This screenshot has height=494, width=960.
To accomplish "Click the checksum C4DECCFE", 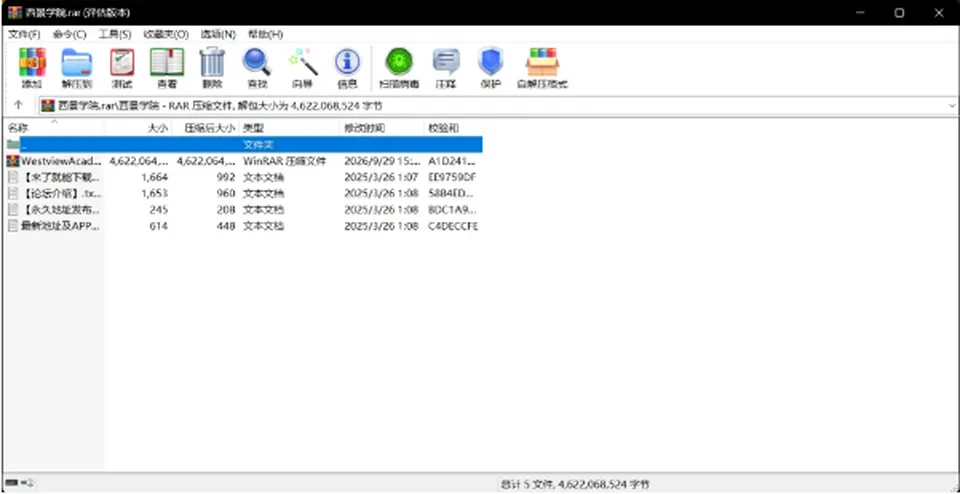I will coord(452,226).
